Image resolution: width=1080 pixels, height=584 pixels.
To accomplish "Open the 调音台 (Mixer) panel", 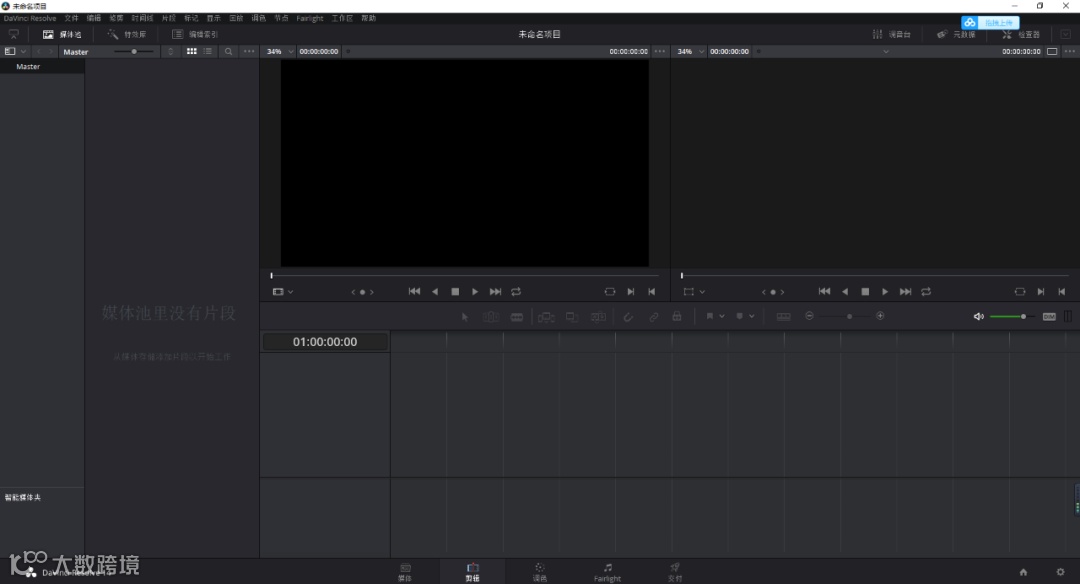I will coord(891,34).
